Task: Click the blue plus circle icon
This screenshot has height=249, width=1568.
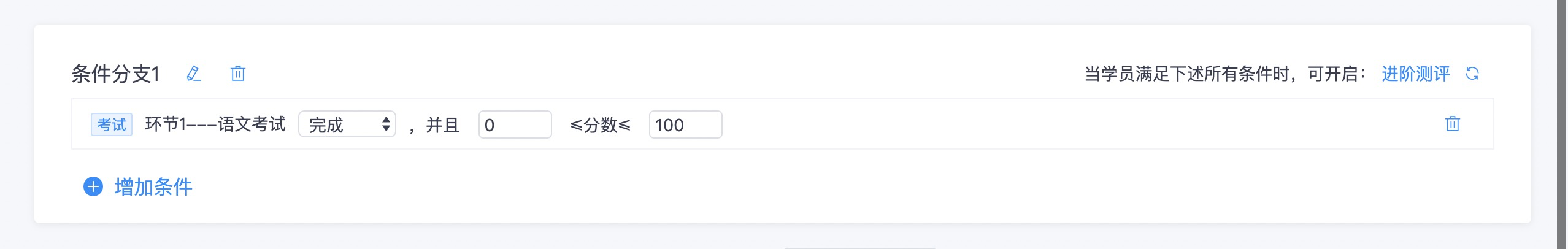Action: click(x=93, y=186)
